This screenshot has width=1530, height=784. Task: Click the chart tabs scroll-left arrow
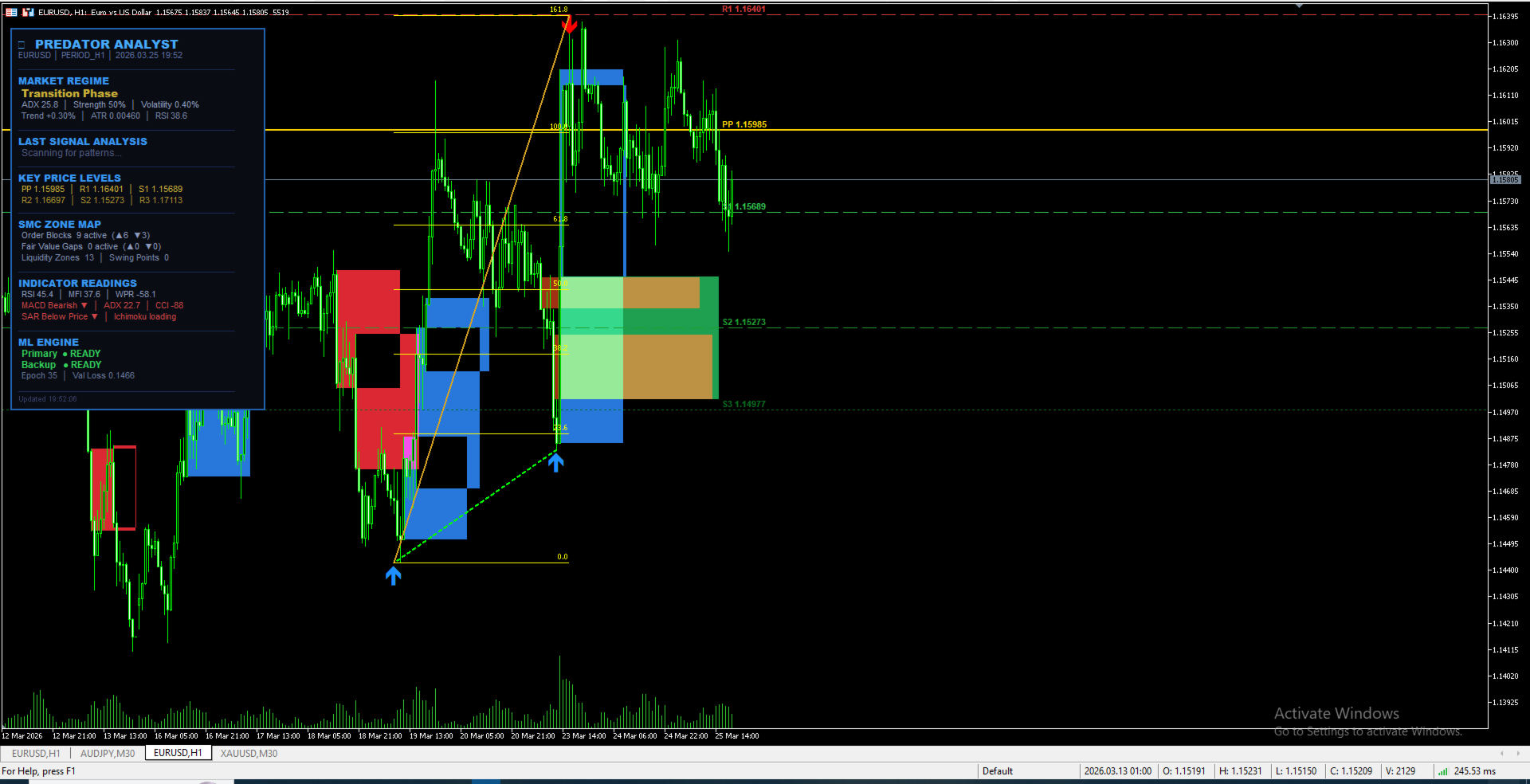(x=1501, y=753)
